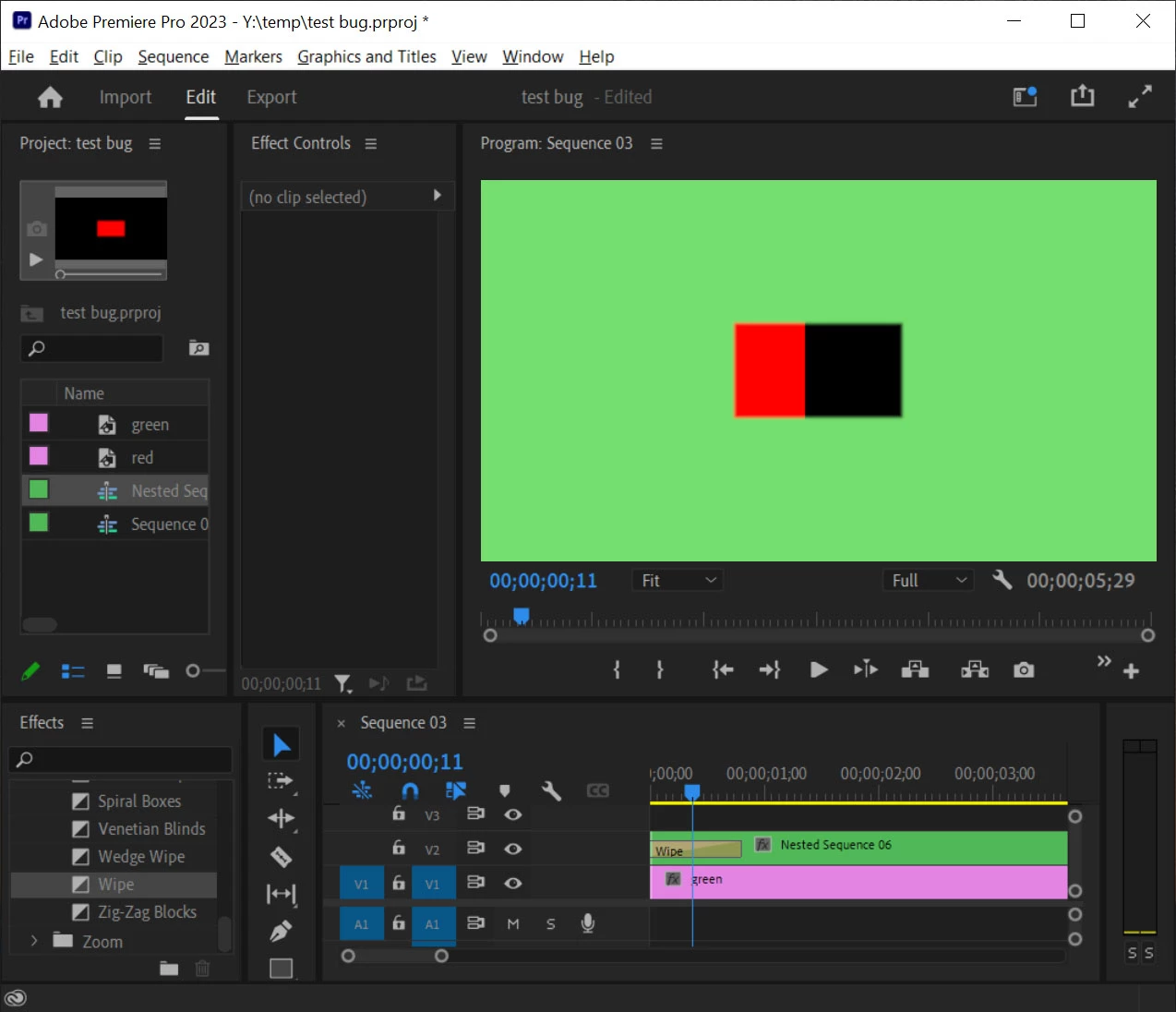Maximize video output fullscreen icon

(x=1140, y=96)
